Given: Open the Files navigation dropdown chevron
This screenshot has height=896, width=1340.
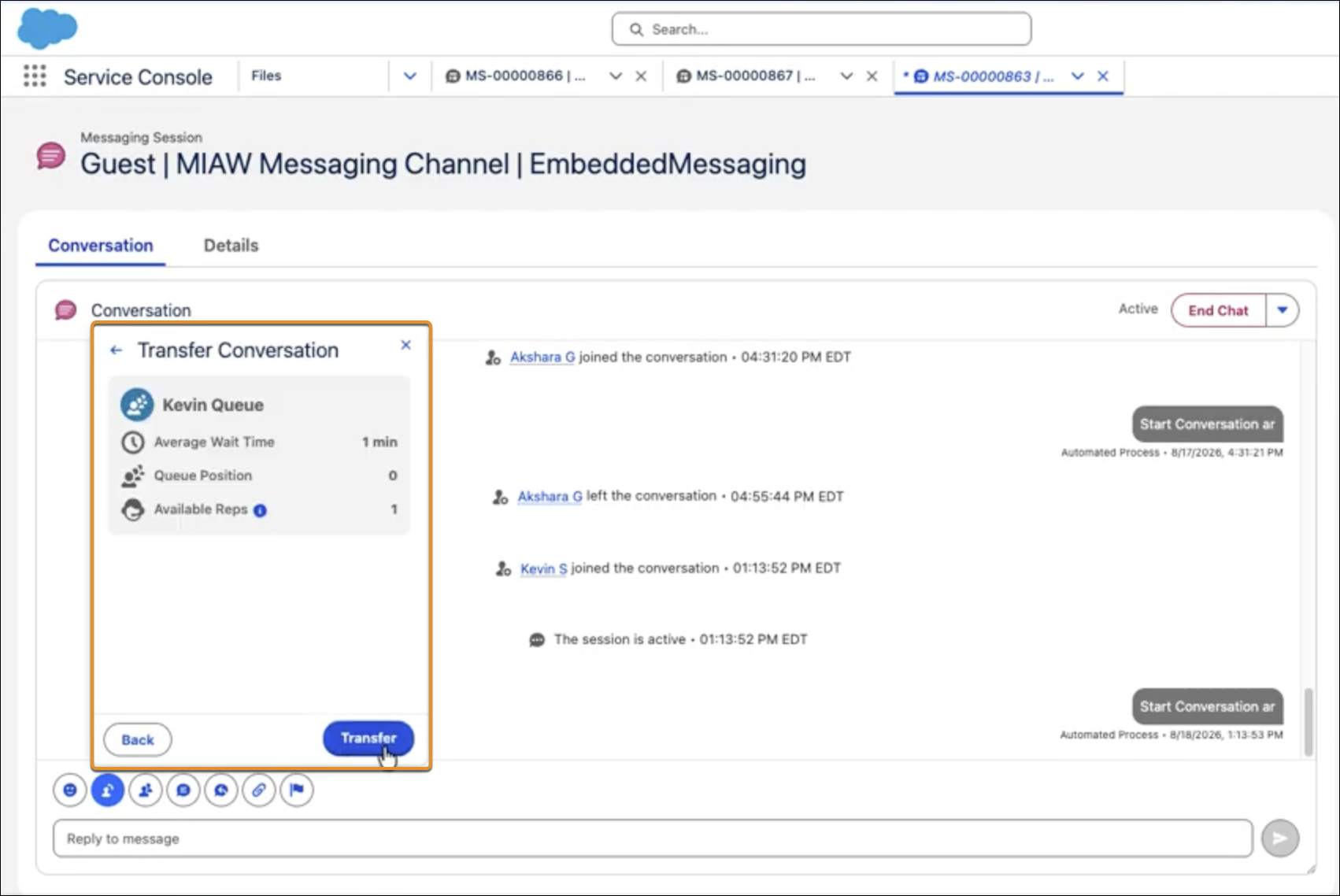Looking at the screenshot, I should click(x=410, y=76).
